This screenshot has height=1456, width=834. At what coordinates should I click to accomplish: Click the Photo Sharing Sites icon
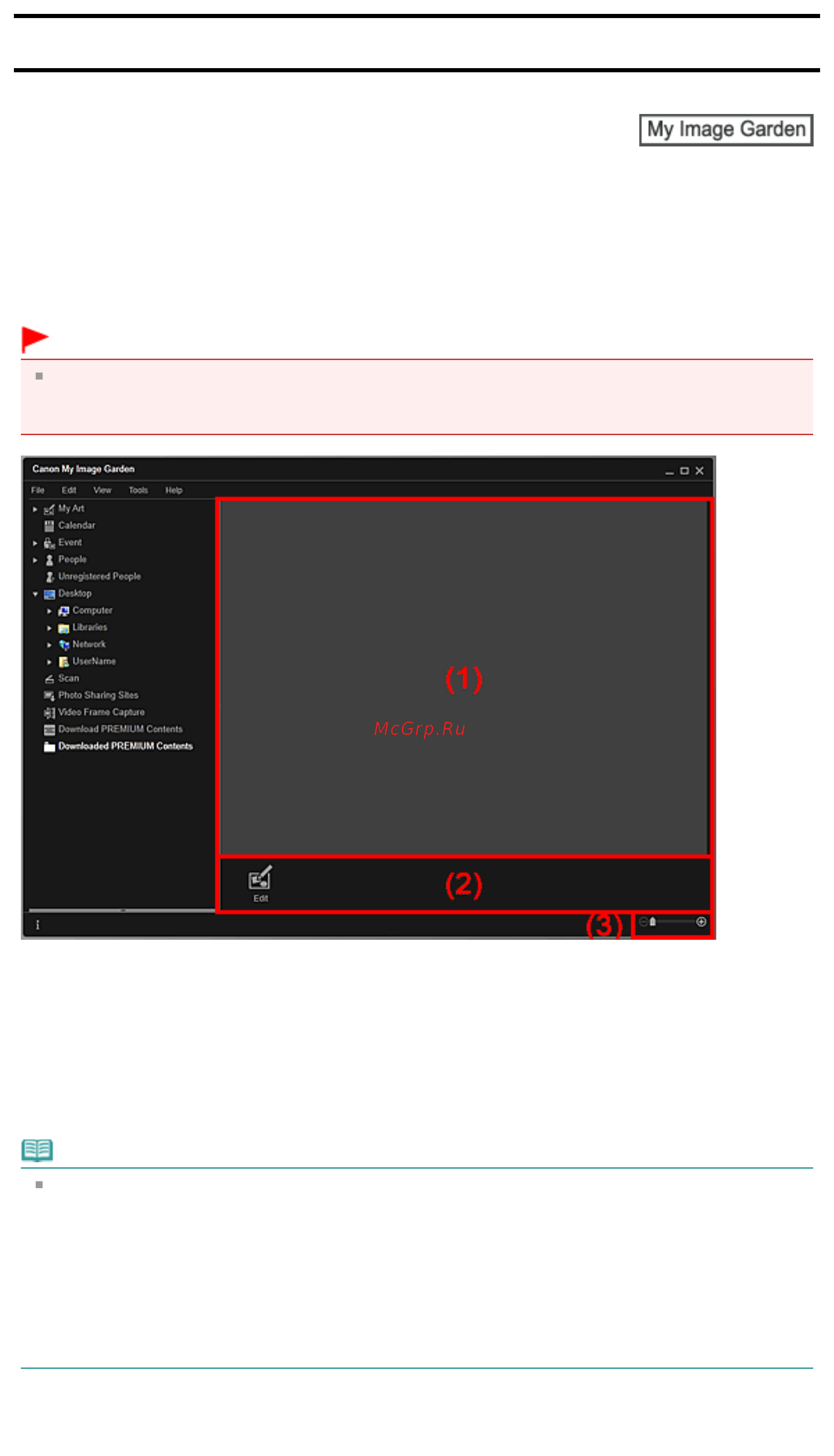pos(49,696)
